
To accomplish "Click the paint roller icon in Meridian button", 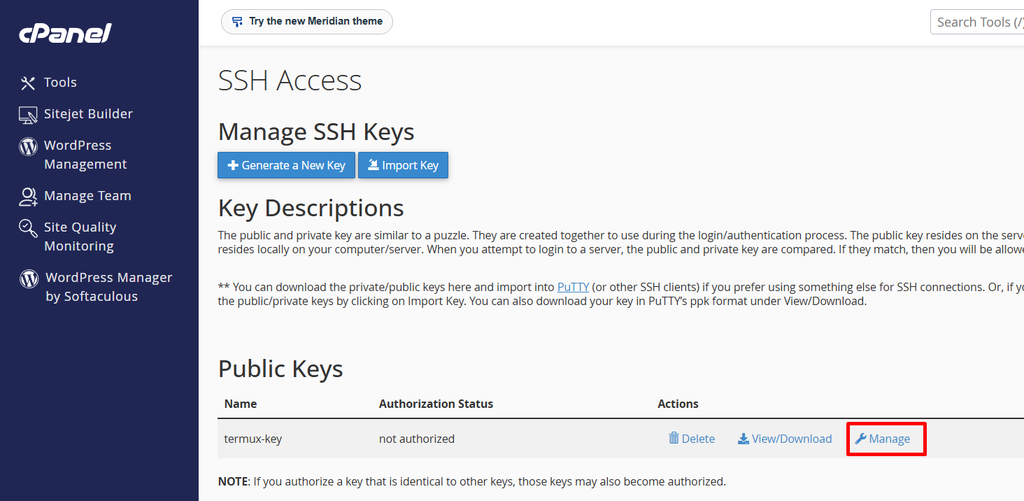I will point(238,22).
